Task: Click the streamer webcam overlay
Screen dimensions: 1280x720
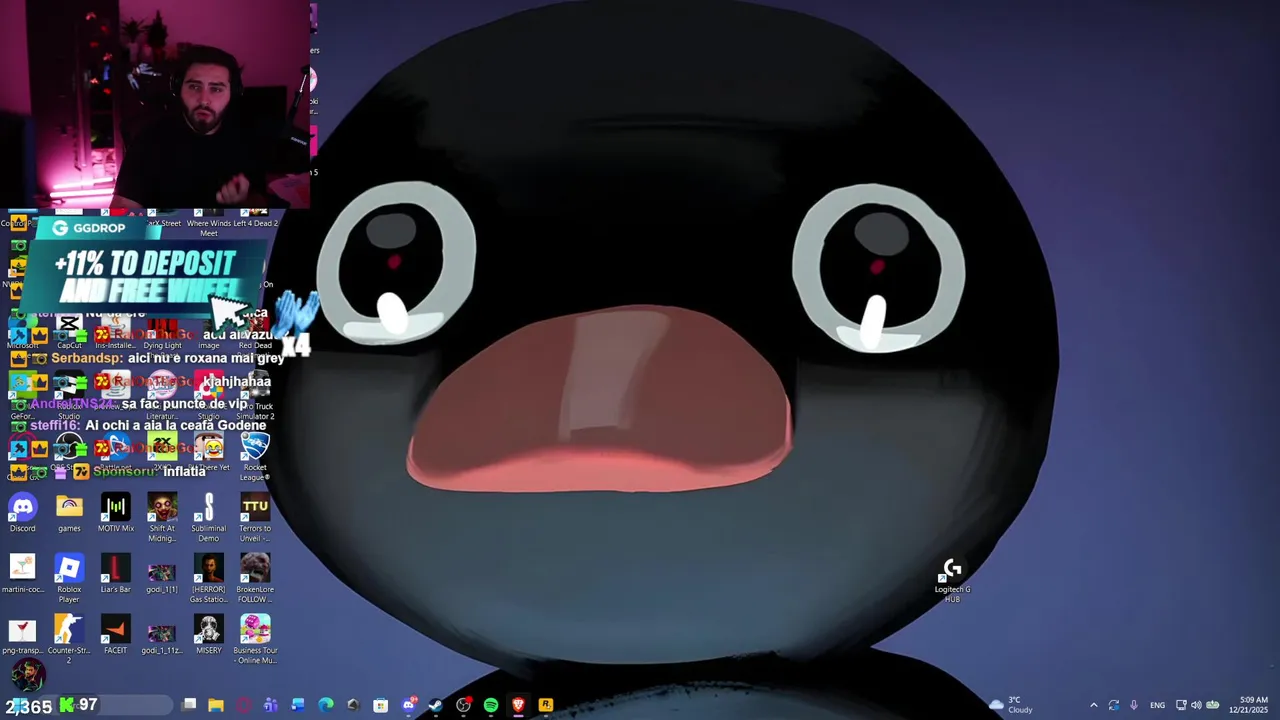Action: point(155,104)
